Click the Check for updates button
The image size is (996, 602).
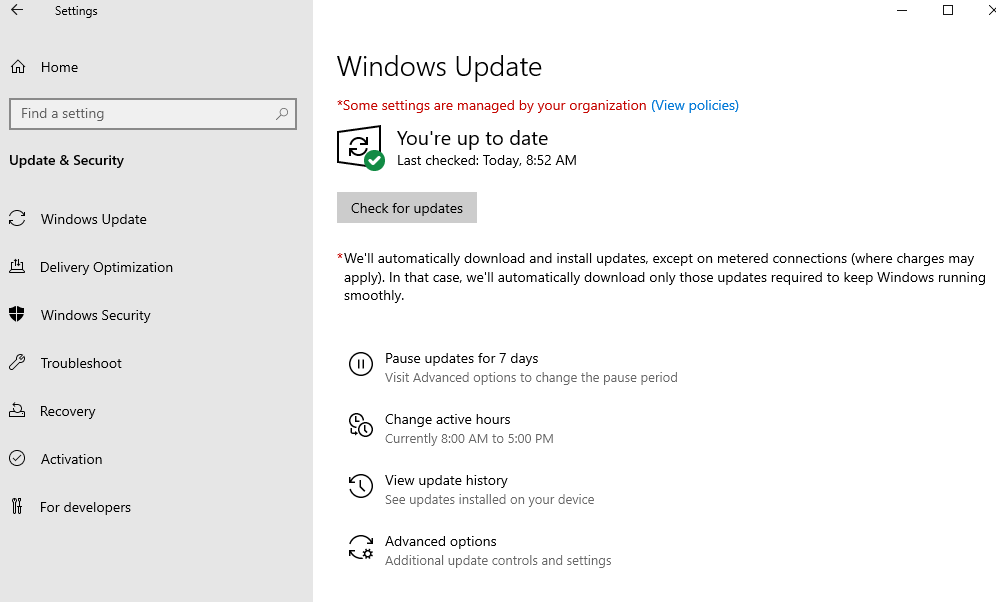407,208
